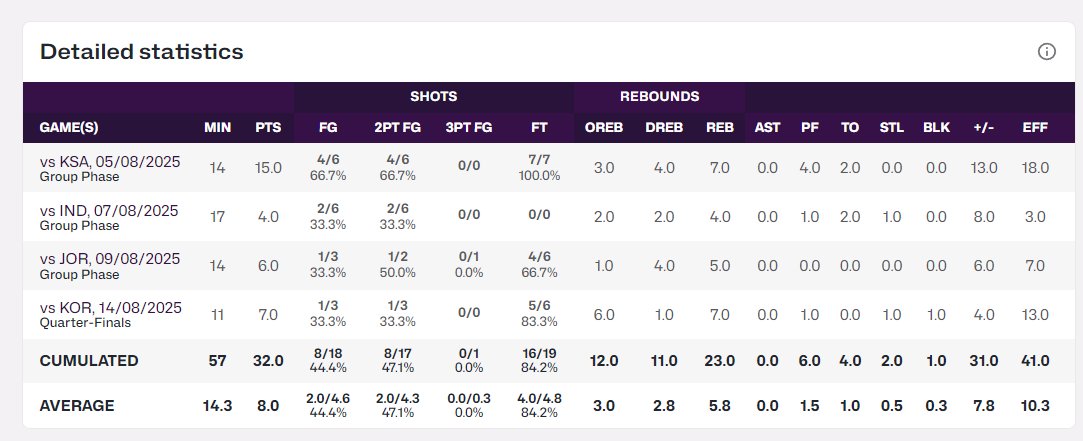
Task: Click the AST column header
Action: [767, 128]
